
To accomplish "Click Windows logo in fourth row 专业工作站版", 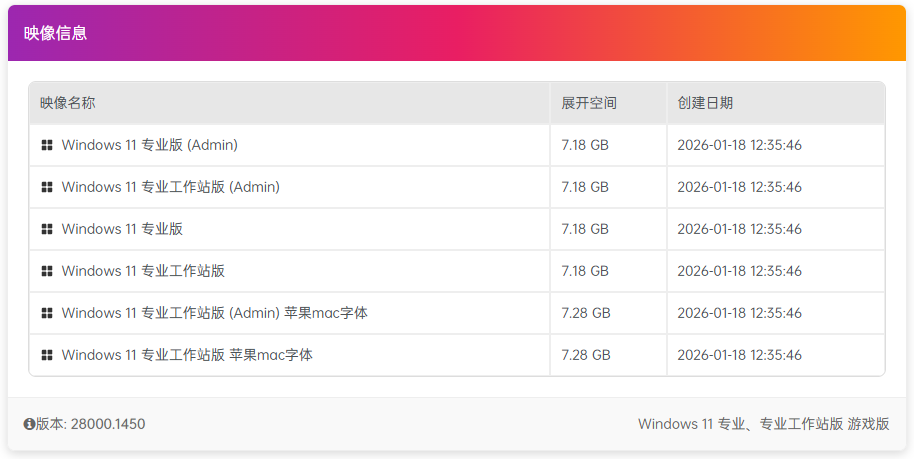I will pos(47,271).
